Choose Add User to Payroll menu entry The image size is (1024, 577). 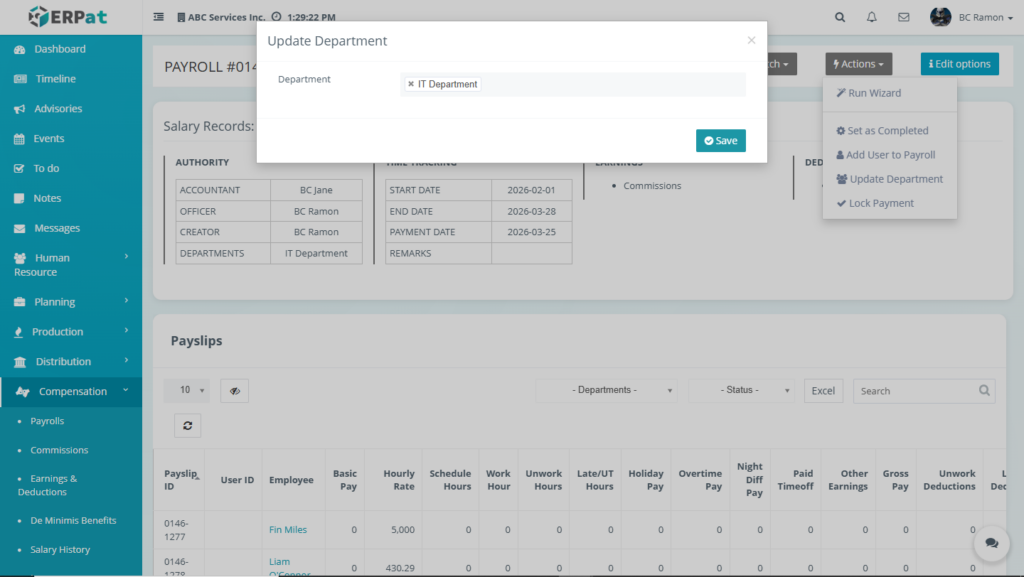(890, 155)
